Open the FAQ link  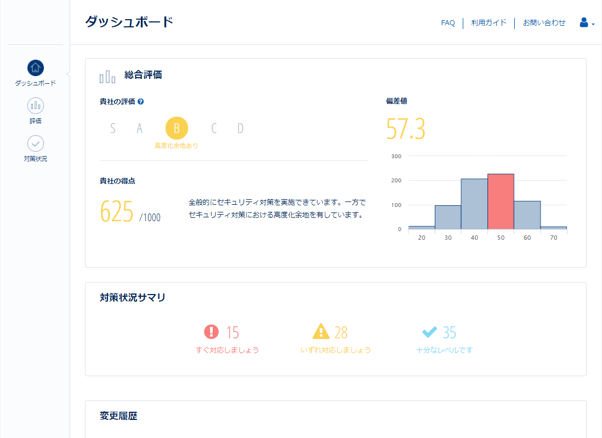coord(448,23)
